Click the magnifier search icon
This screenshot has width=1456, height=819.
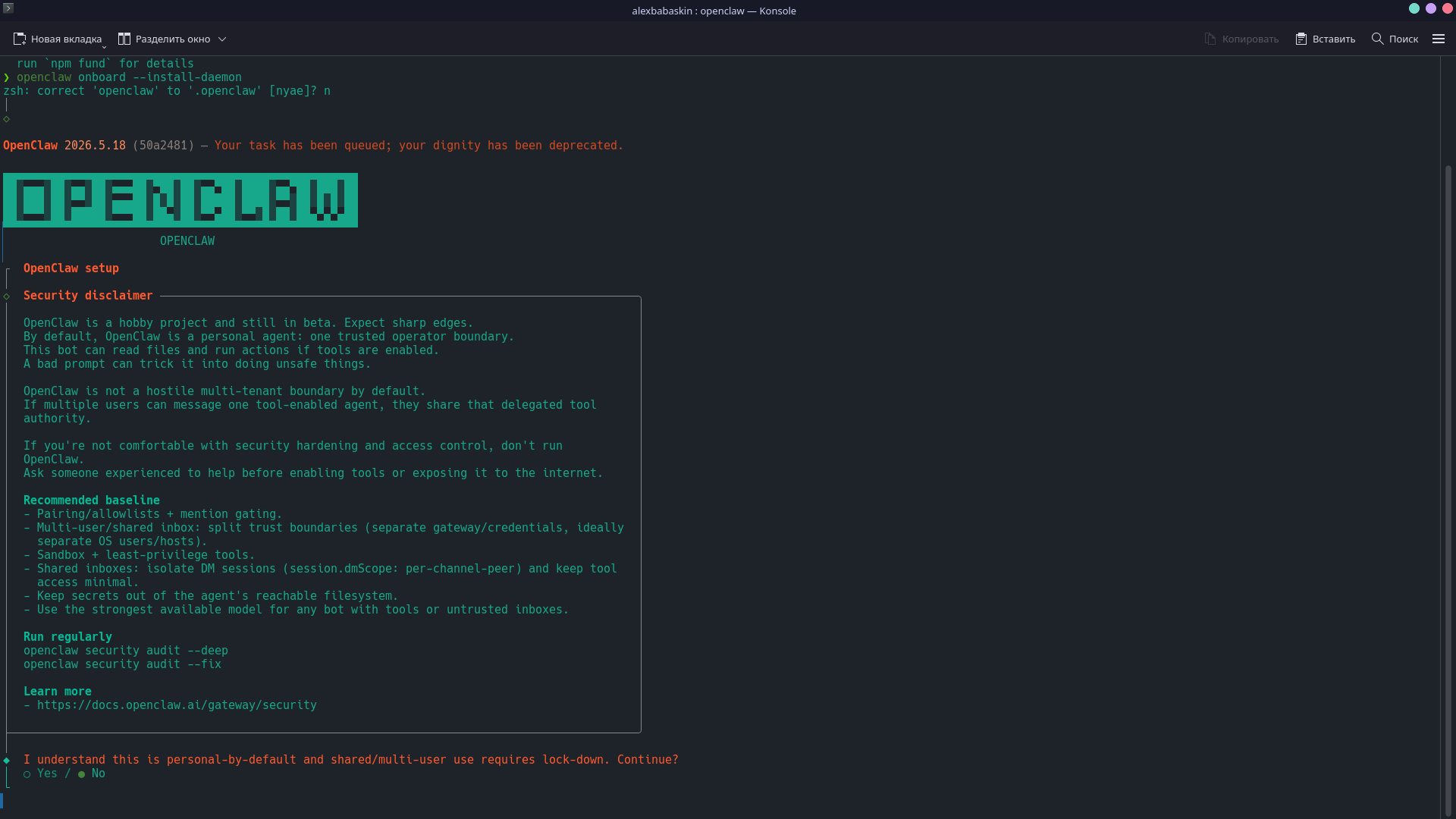[x=1378, y=39]
